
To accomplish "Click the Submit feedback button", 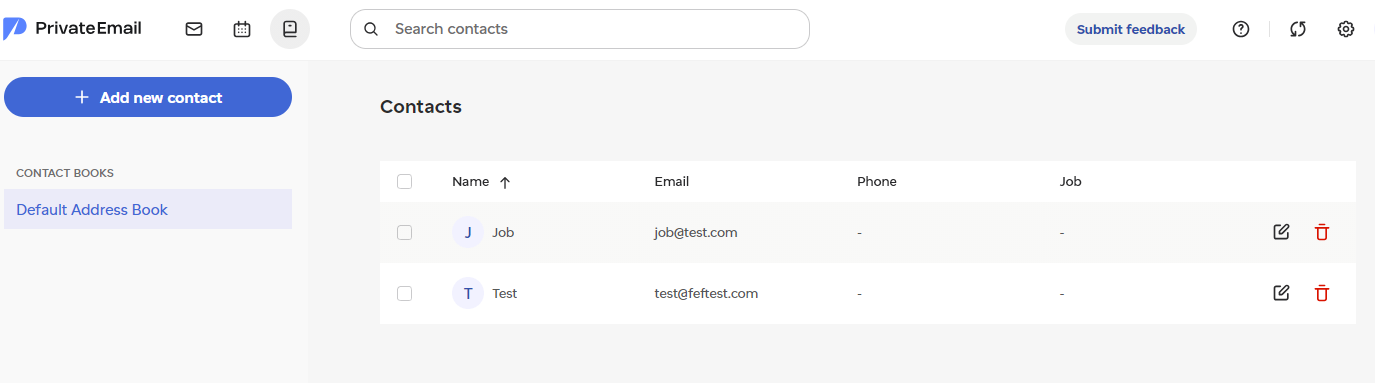I will 1131,29.
